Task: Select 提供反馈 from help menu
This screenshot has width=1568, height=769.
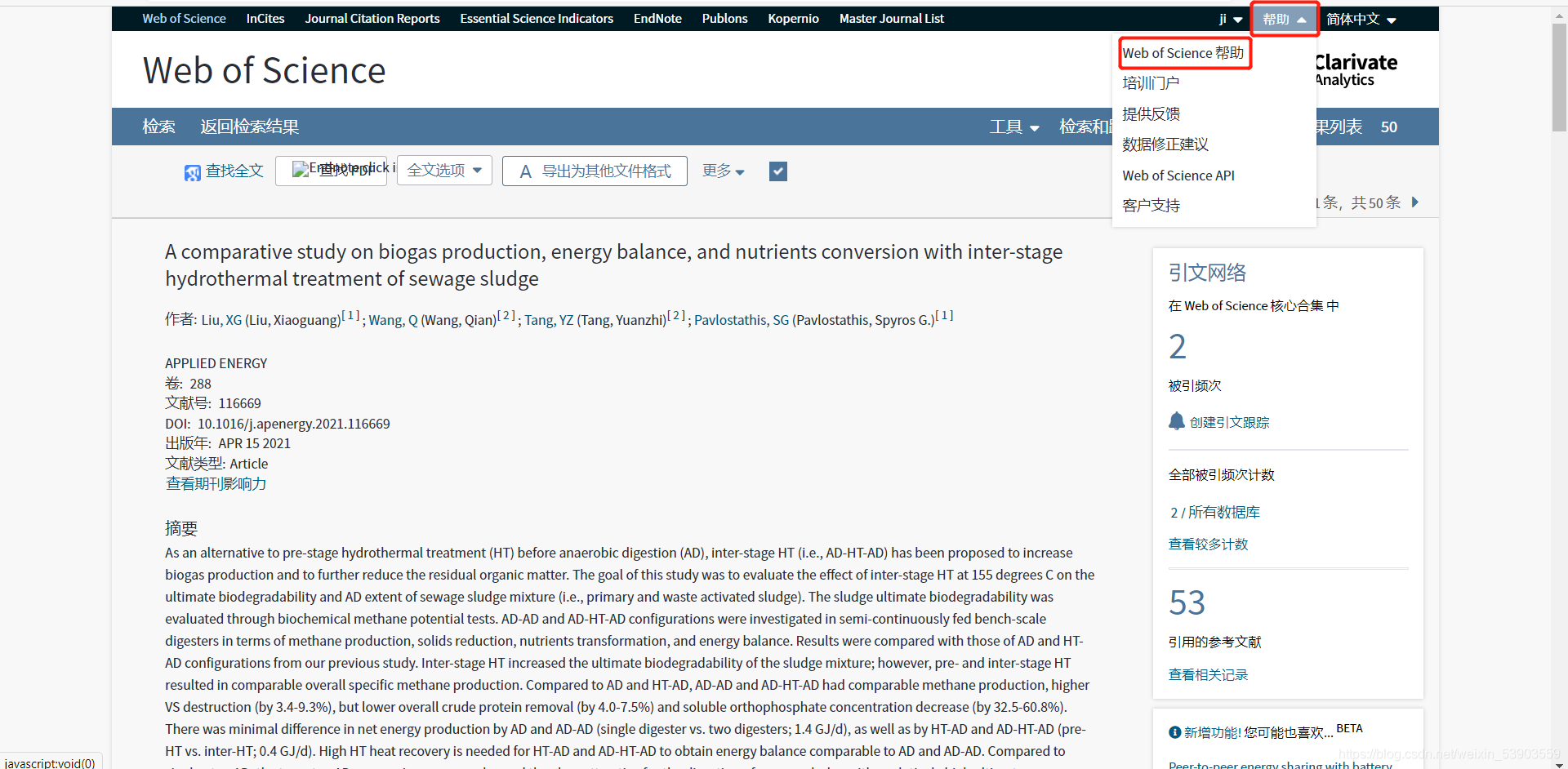Action: pyautogui.click(x=1151, y=114)
